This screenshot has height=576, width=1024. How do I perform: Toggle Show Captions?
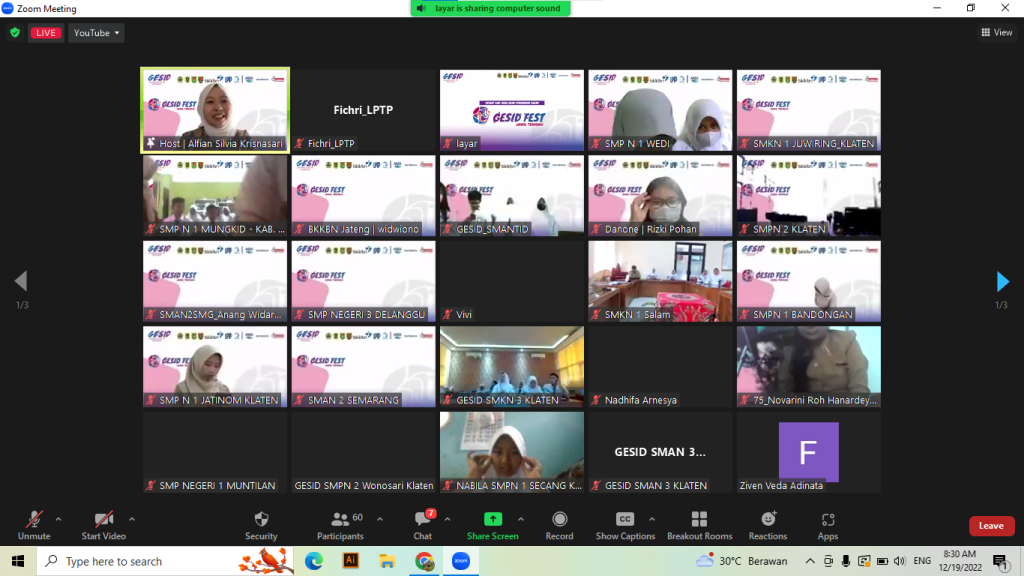coord(625,520)
